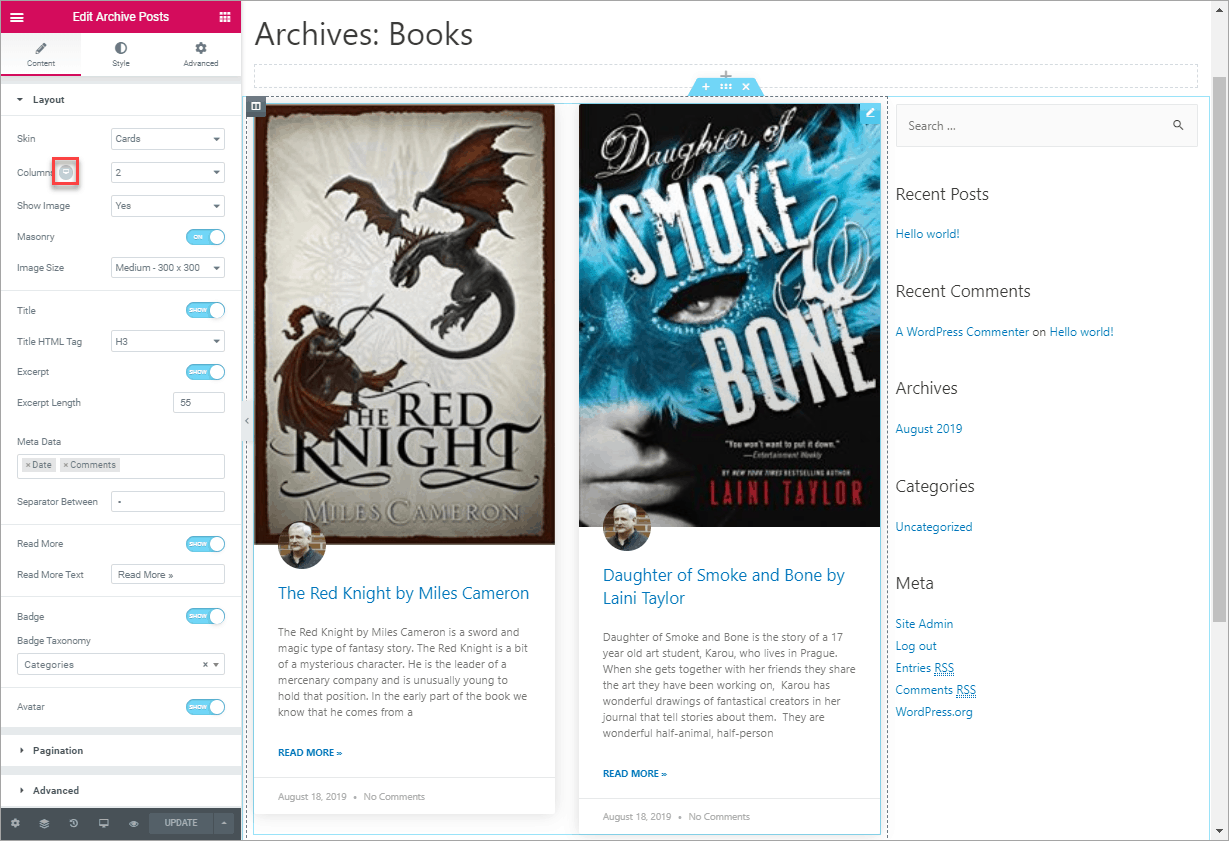This screenshot has width=1229, height=841.
Task: Open the Elementor hamburger menu
Action: coord(17,17)
